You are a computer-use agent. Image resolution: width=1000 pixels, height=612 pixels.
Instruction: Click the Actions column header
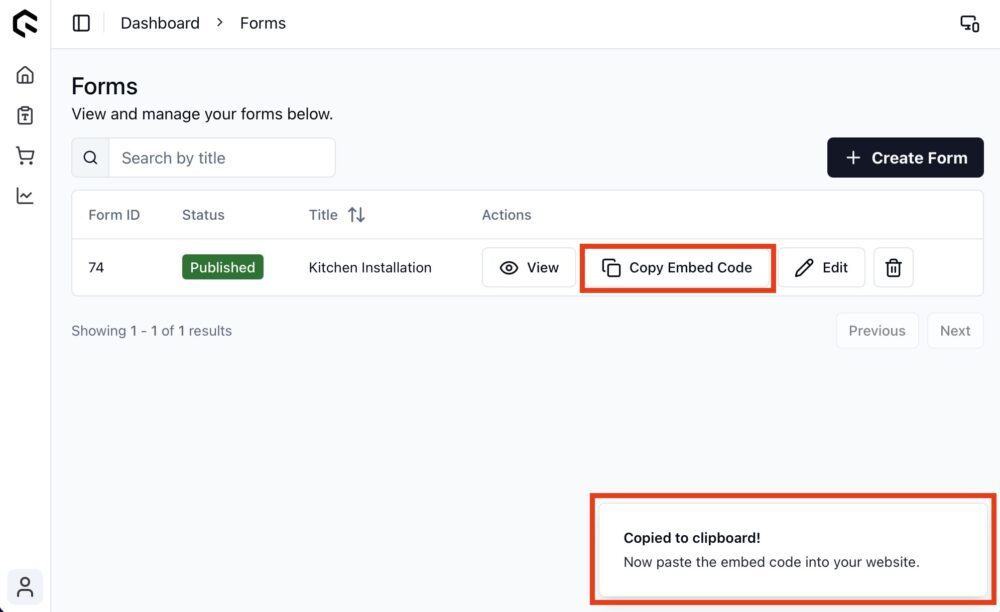tap(506, 215)
